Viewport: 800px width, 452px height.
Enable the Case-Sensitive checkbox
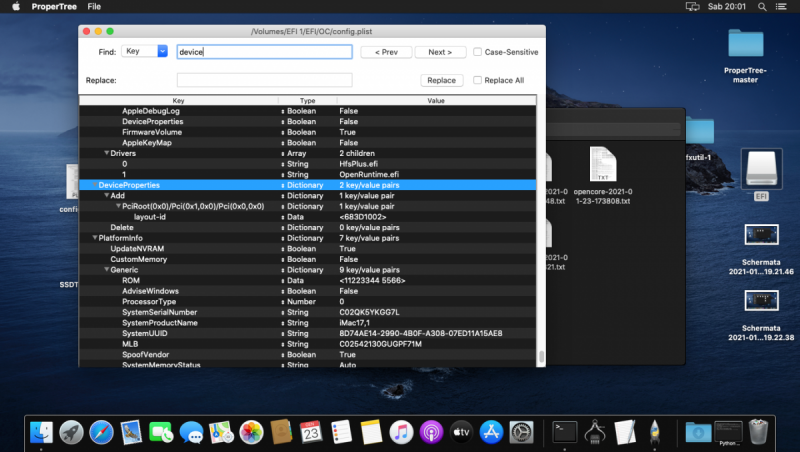click(x=478, y=52)
